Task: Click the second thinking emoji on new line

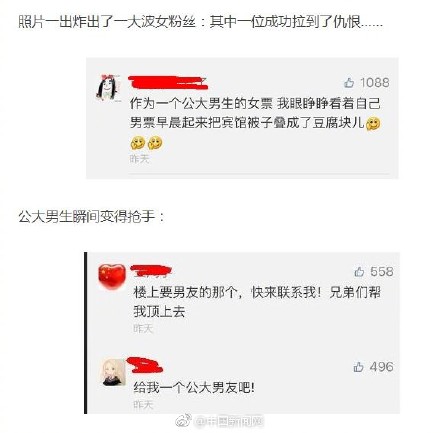Action: [x=137, y=143]
